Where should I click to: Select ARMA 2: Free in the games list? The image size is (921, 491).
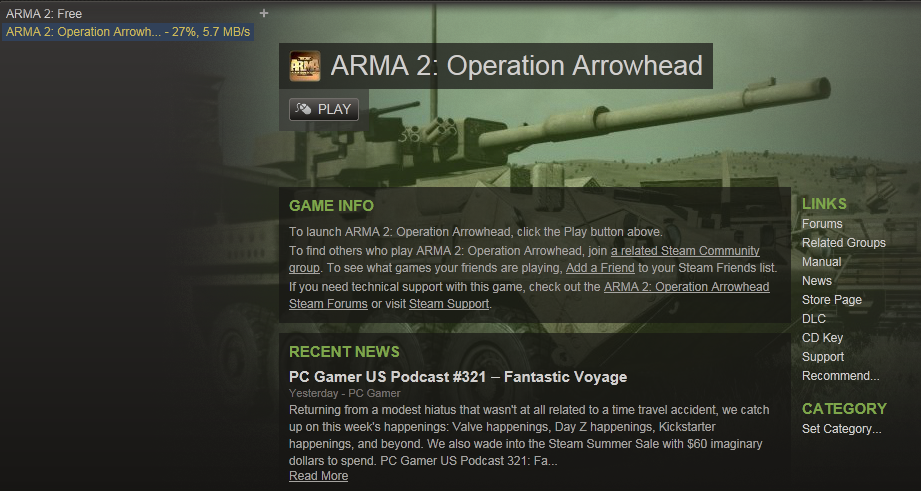pos(44,14)
